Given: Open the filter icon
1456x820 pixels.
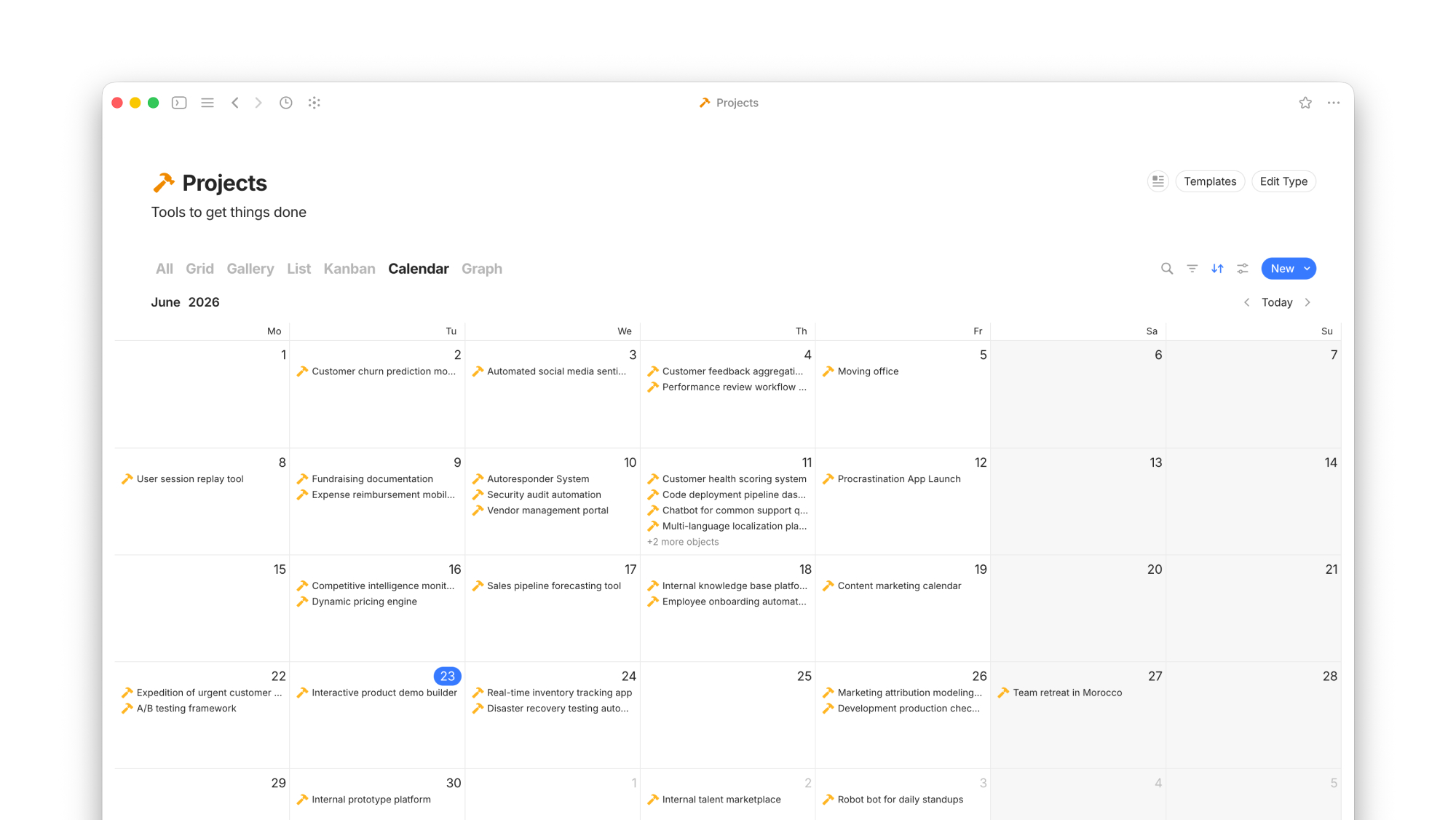Looking at the screenshot, I should tap(1192, 269).
